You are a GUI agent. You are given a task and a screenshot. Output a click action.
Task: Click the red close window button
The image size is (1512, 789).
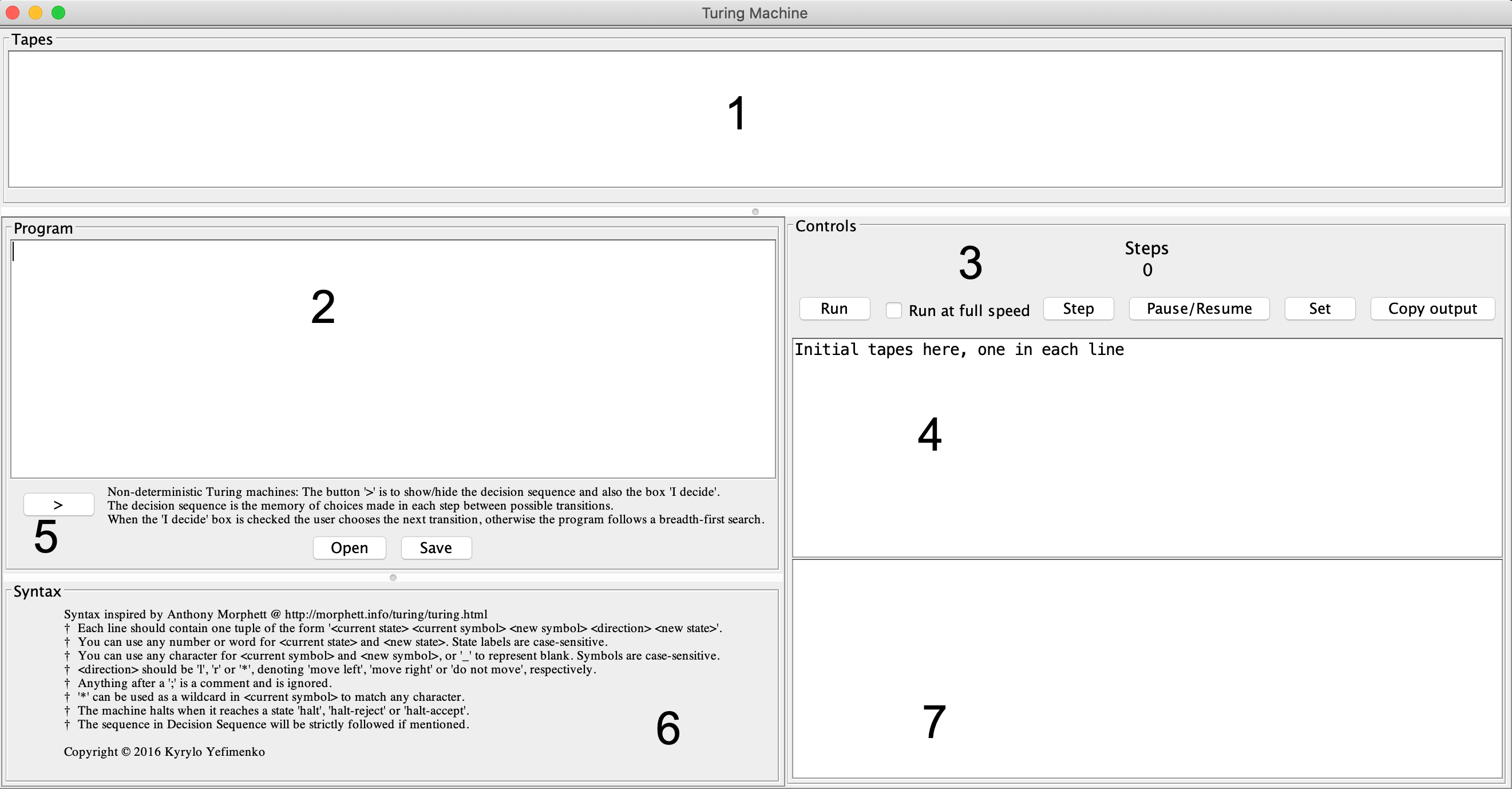pyautogui.click(x=13, y=13)
